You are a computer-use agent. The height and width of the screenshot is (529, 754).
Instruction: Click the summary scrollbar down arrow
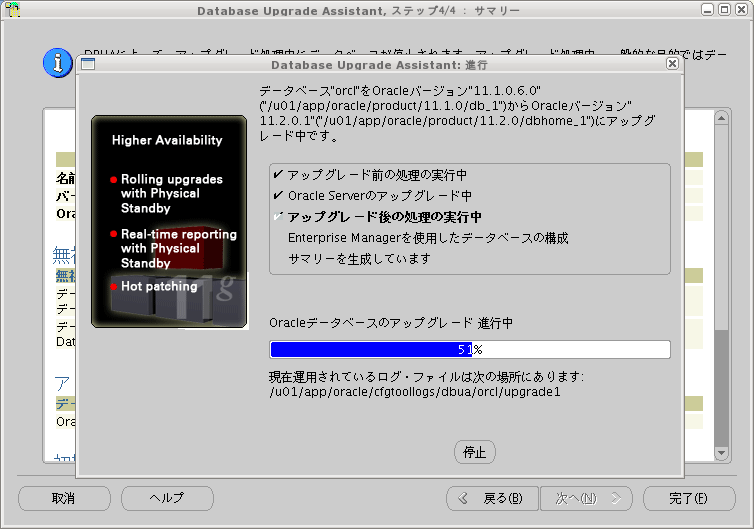point(721,453)
